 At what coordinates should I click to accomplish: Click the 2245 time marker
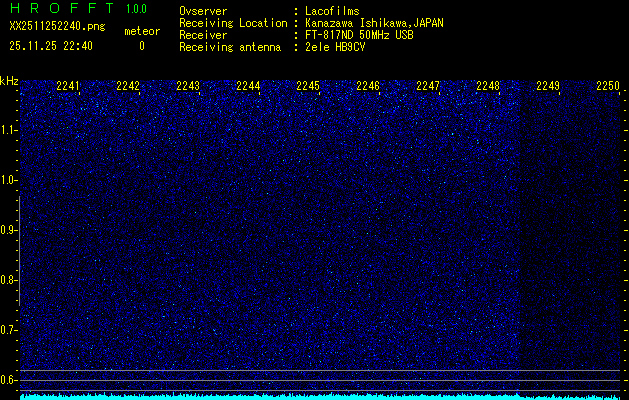(x=308, y=87)
